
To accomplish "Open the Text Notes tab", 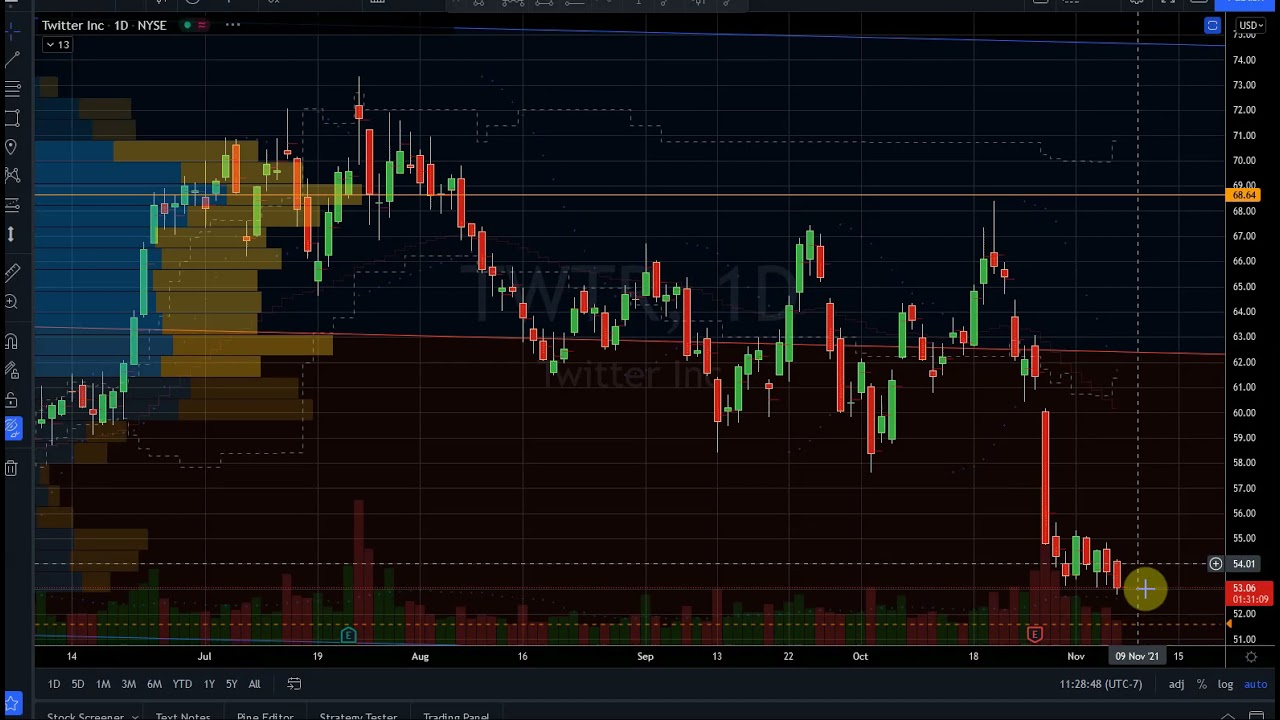I will pos(183,716).
